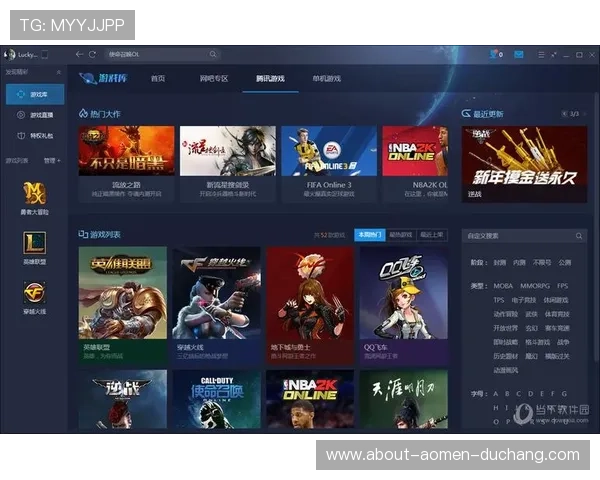The image size is (600, 480).
Task: Launch the 穿越火线 icon in left sidebar
Action: 35,291
